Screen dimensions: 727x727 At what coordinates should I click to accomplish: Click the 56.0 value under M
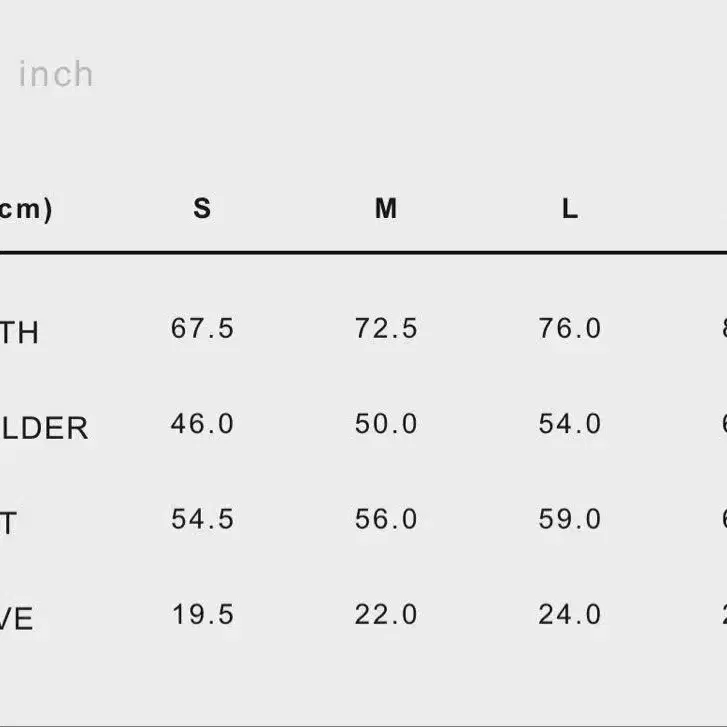[x=386, y=518]
